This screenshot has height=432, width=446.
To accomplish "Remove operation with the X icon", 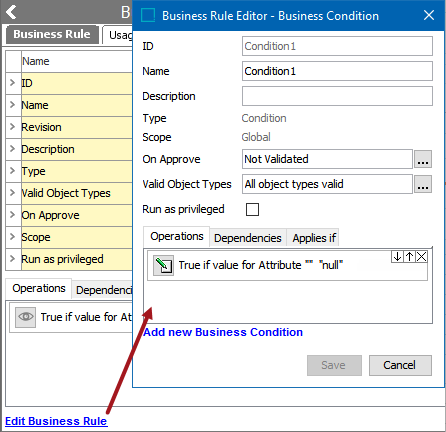I will tap(422, 257).
